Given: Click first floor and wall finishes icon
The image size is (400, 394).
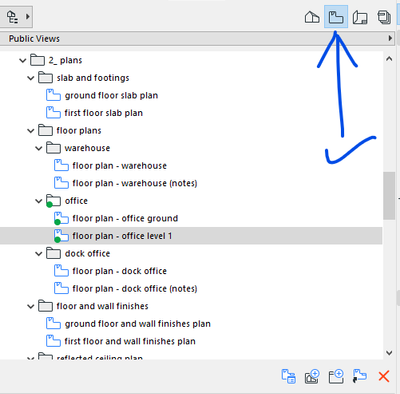Looking at the screenshot, I should [x=53, y=341].
